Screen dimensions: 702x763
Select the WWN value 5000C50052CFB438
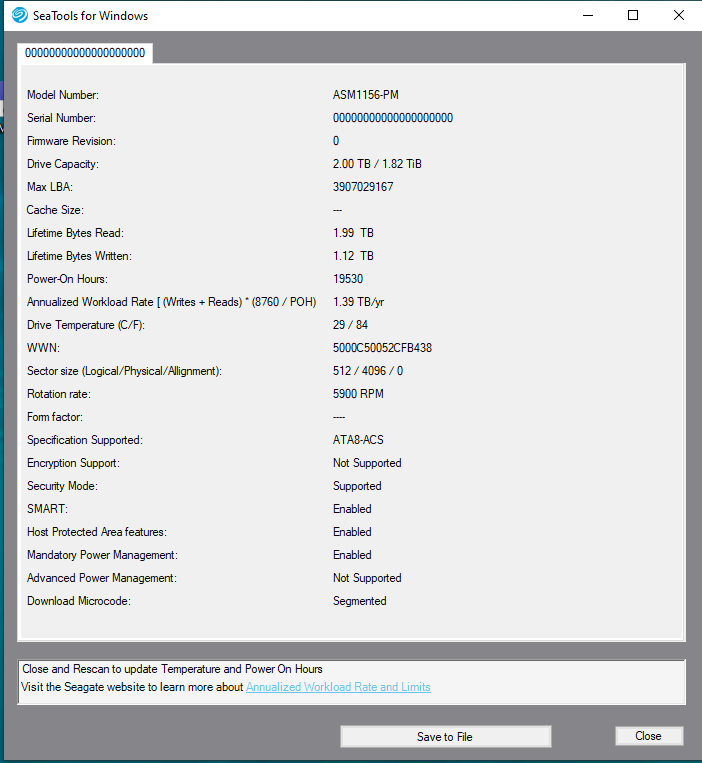382,348
